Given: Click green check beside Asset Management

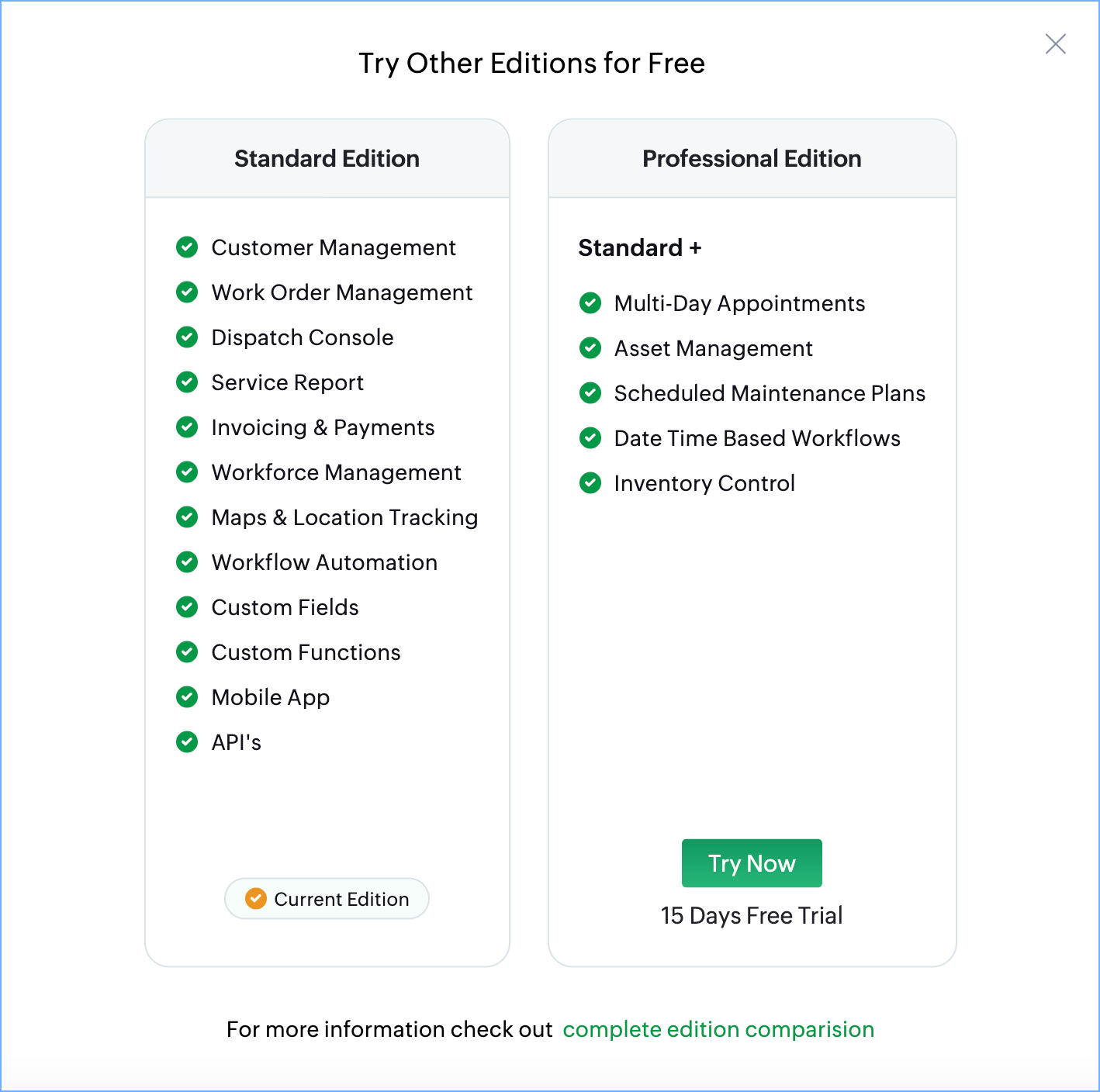Looking at the screenshot, I should 590,348.
